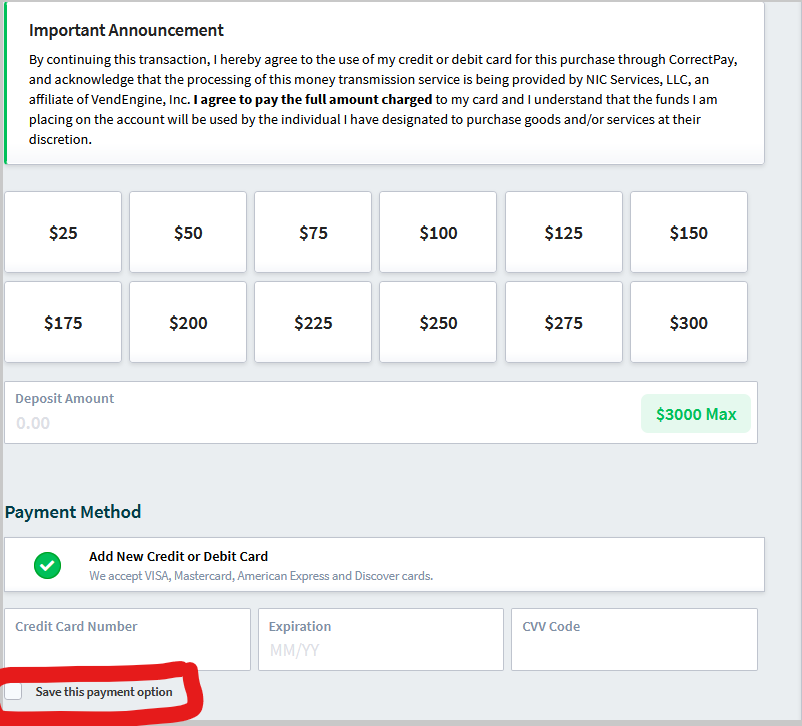802x726 pixels.
Task: Pick the $300 deposit amount
Action: point(687,321)
